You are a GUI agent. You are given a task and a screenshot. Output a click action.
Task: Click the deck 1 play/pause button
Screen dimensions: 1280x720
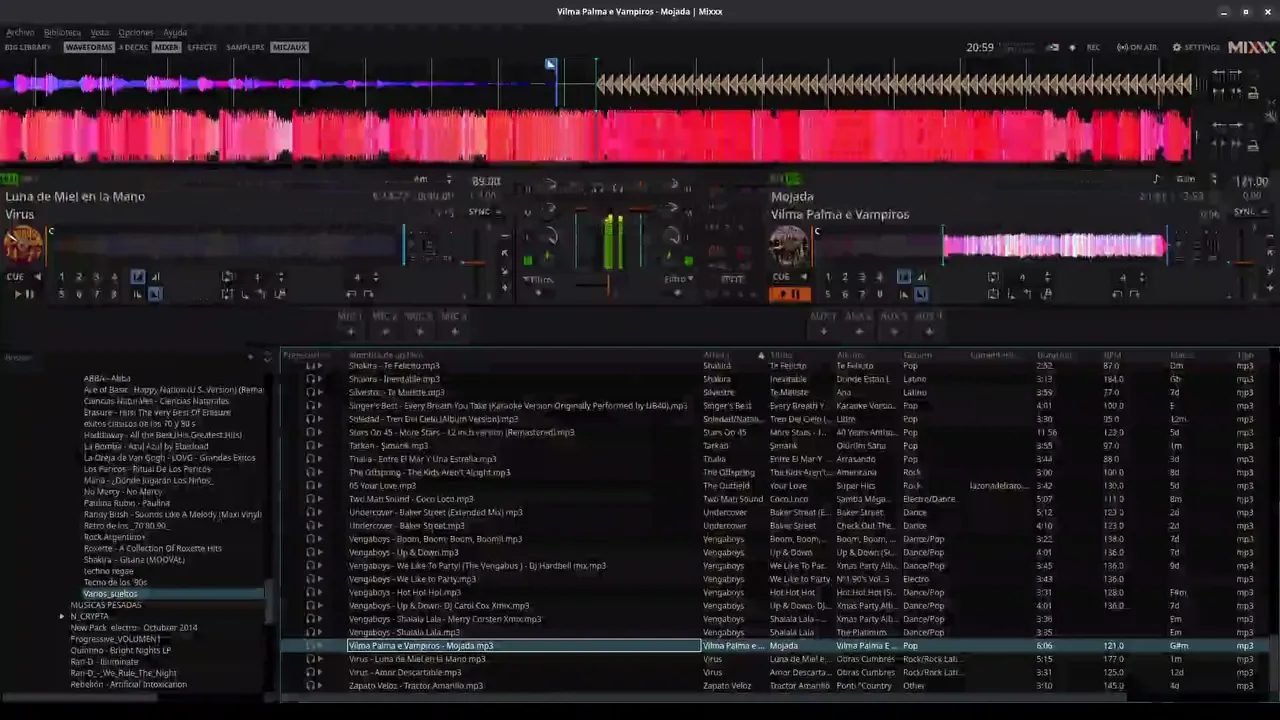[x=23, y=294]
